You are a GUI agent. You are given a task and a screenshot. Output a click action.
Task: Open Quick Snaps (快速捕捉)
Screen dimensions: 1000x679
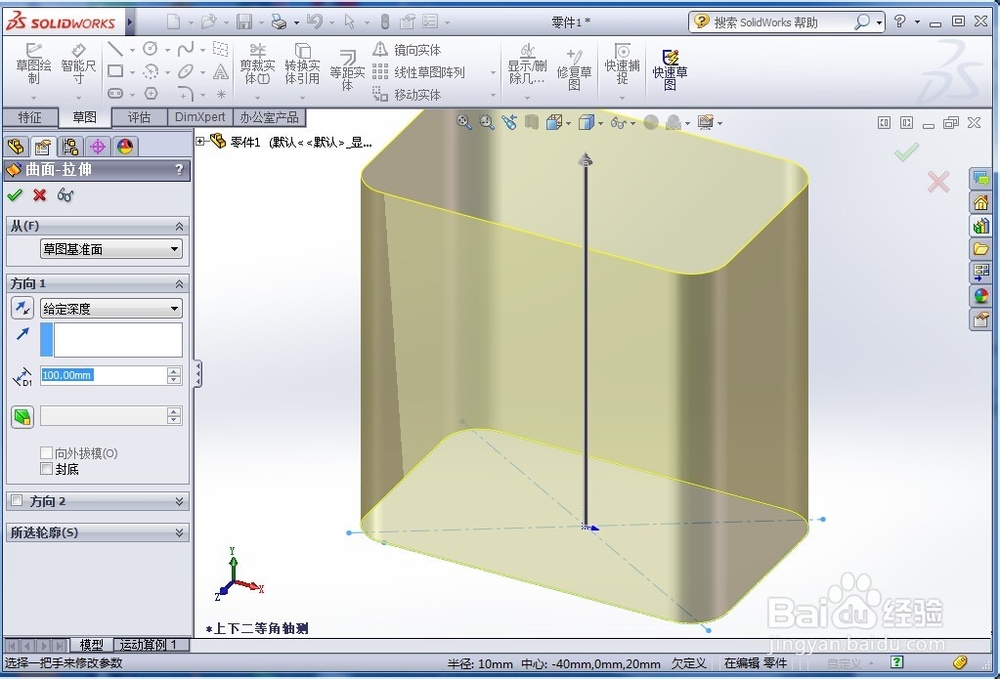point(622,64)
